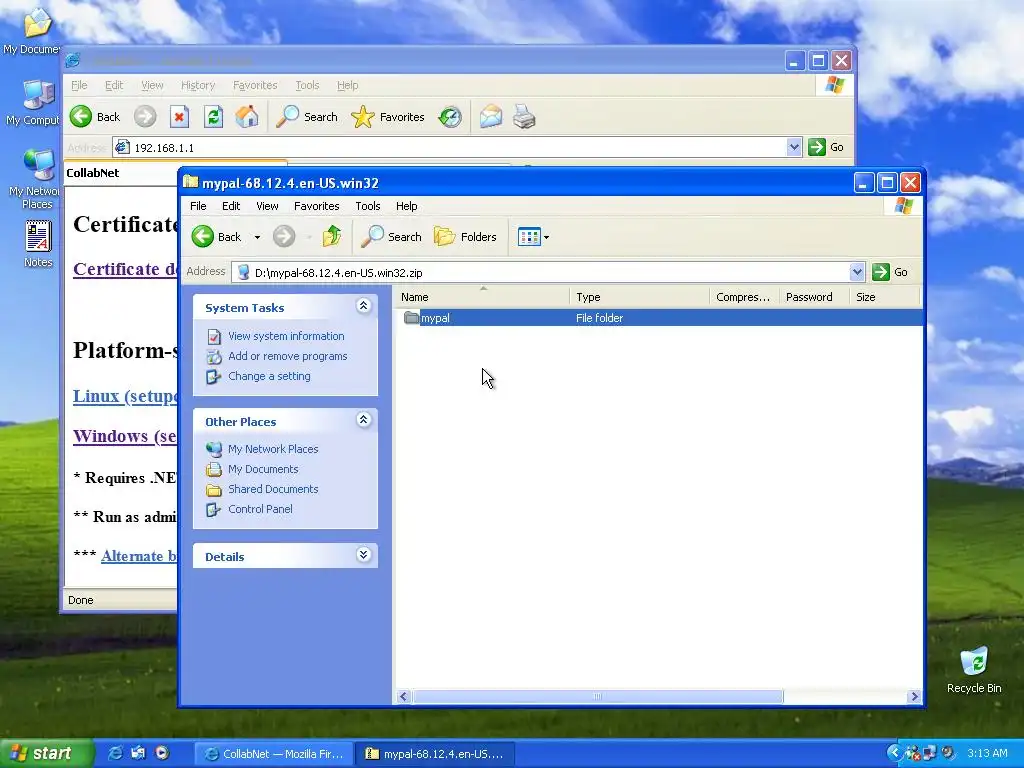The image size is (1024, 768).
Task: Sort by Password column header
Action: [x=814, y=297]
